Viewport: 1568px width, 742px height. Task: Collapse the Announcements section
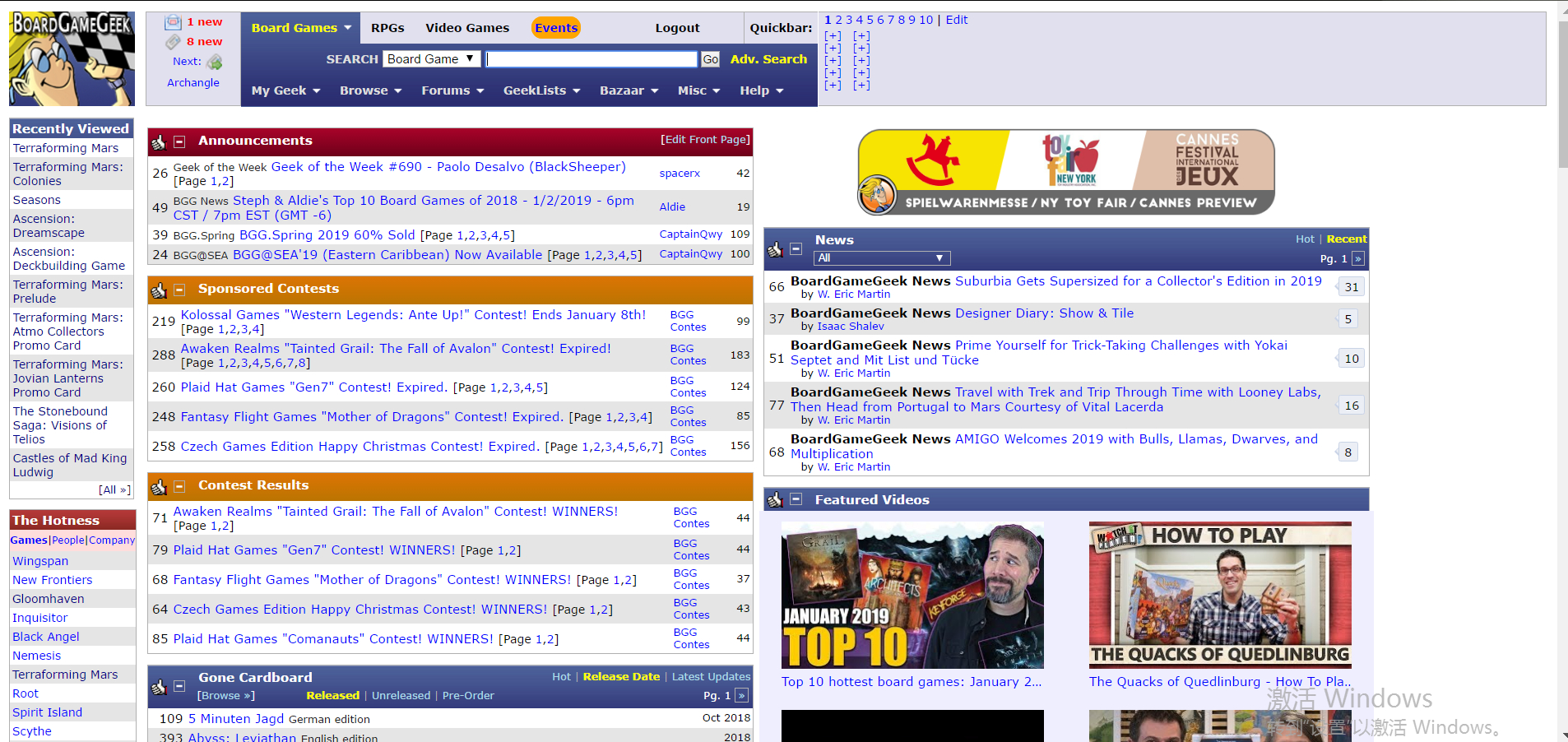point(179,141)
